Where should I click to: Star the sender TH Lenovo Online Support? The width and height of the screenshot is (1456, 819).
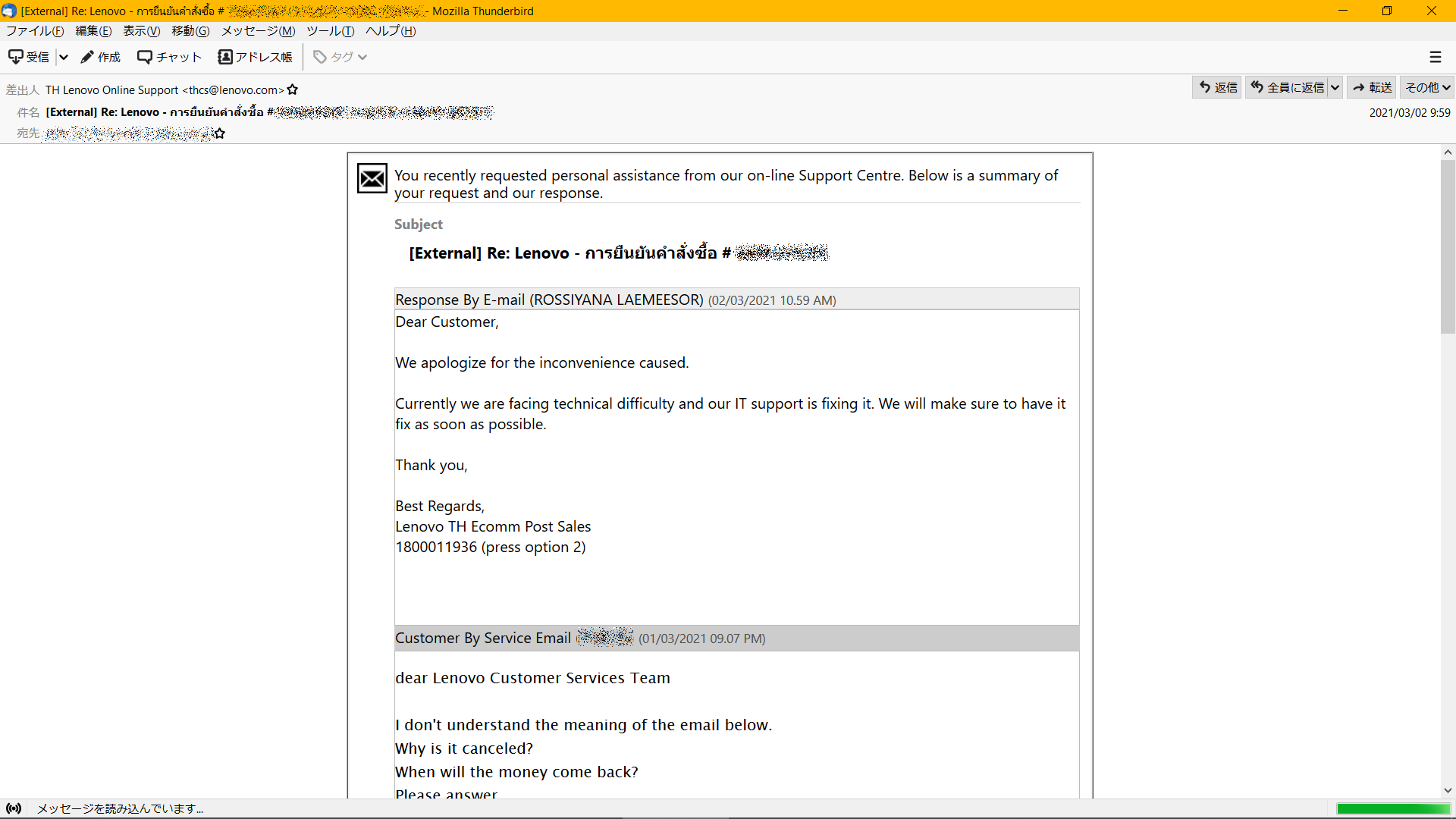click(293, 90)
